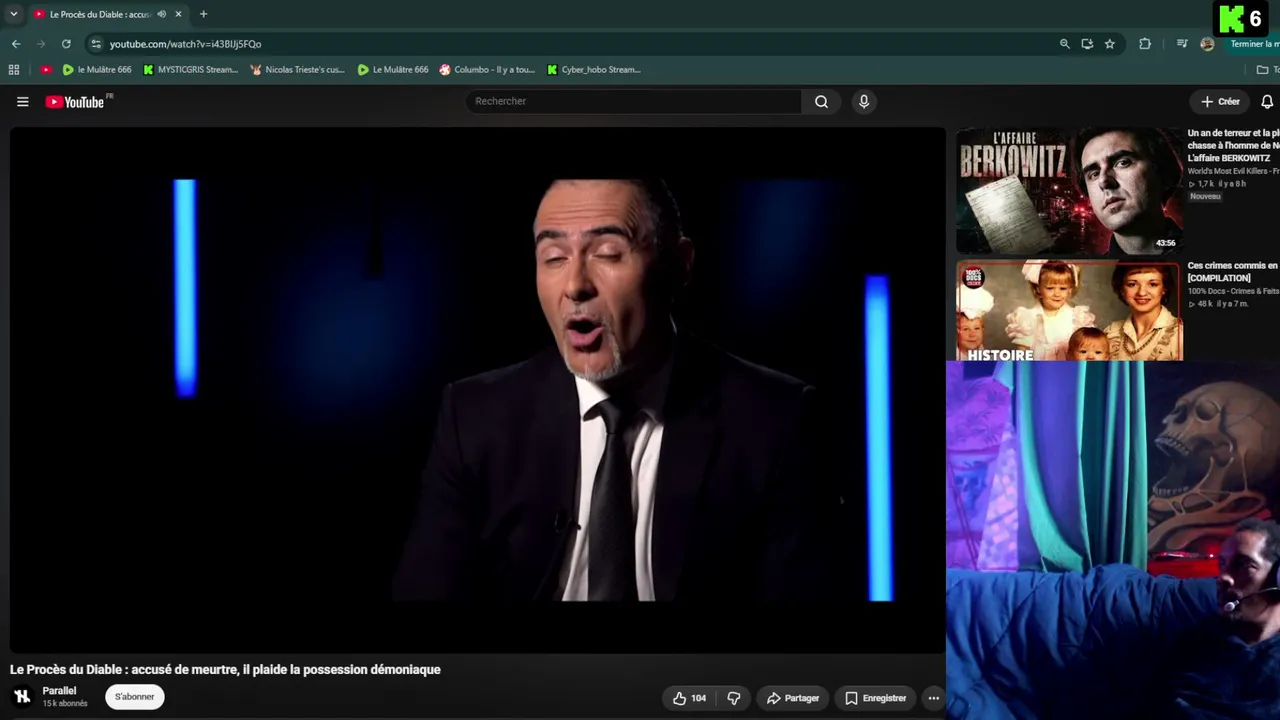
Task: Open a new browser tab
Action: point(203,14)
